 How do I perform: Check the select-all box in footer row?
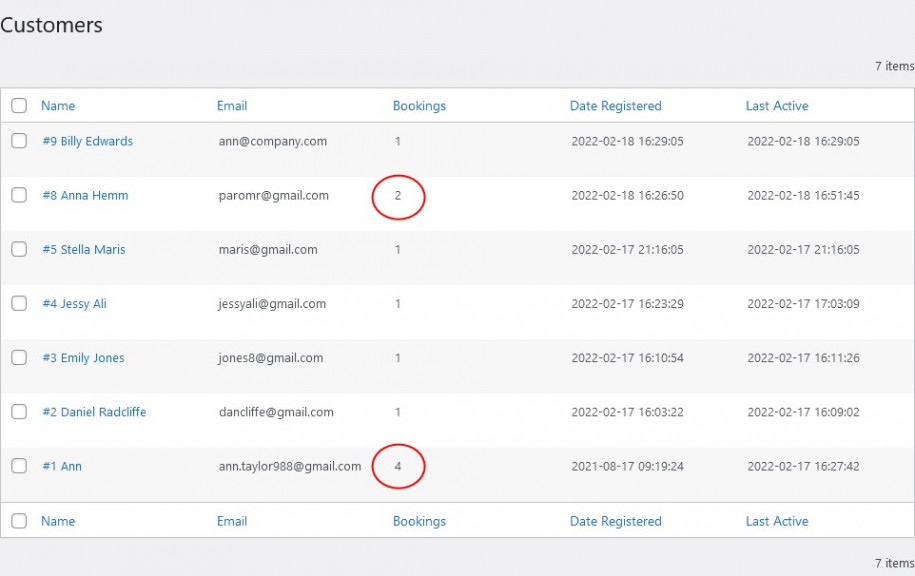18,520
